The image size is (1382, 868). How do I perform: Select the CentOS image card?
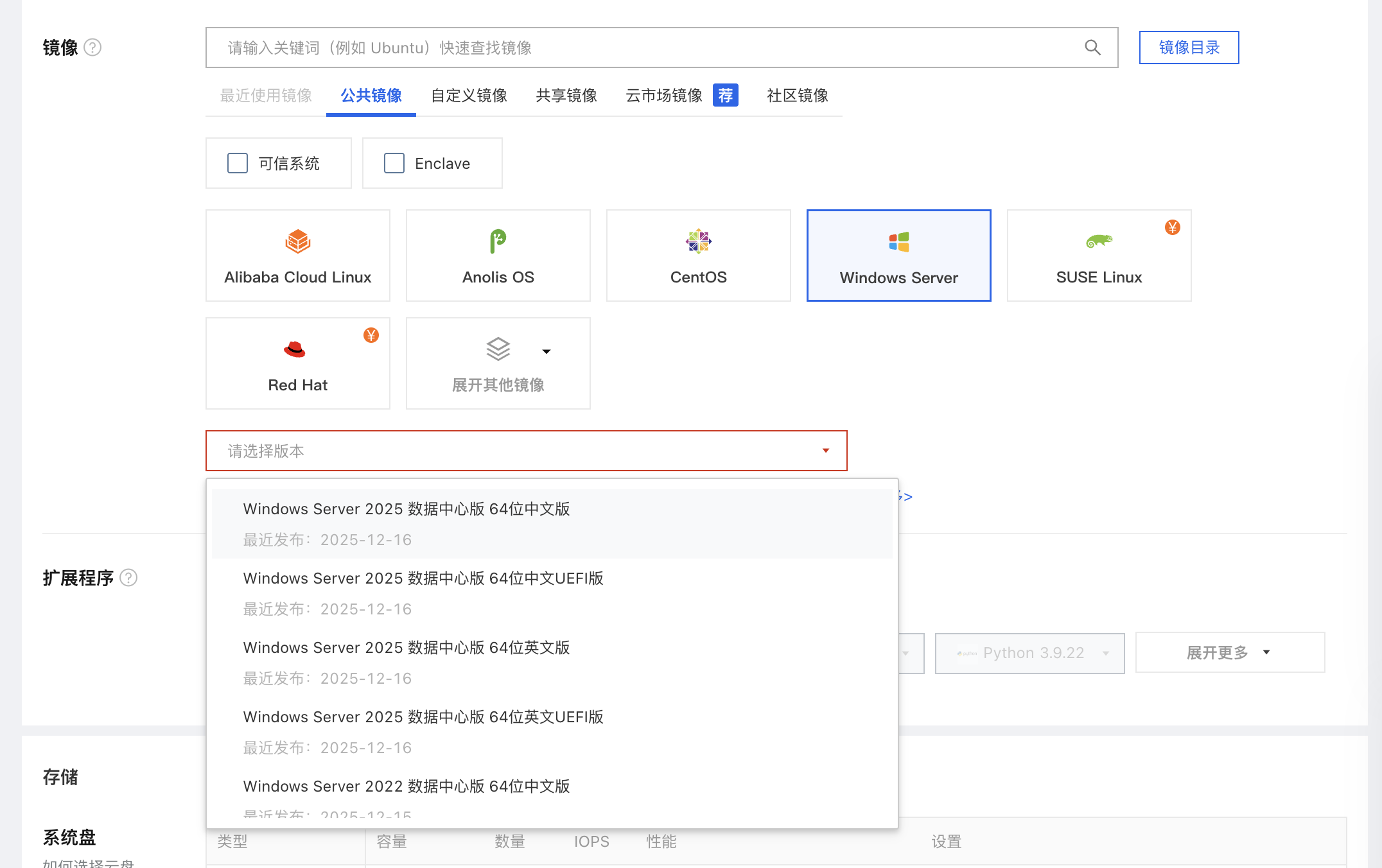coord(699,256)
